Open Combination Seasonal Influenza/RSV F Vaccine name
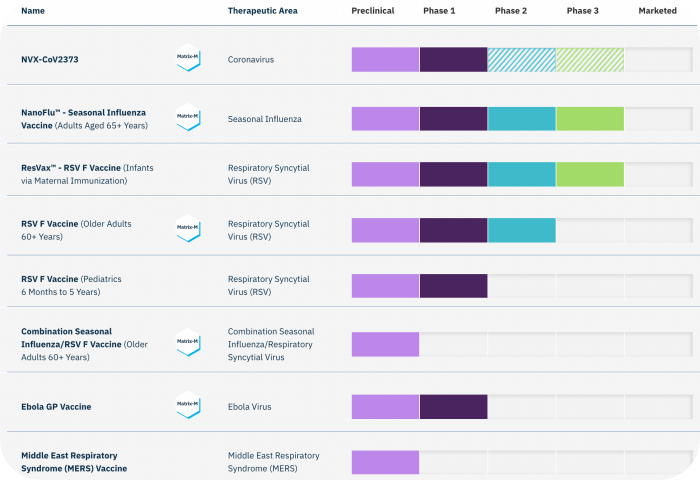Viewport: 700px width, 480px height. [84, 344]
